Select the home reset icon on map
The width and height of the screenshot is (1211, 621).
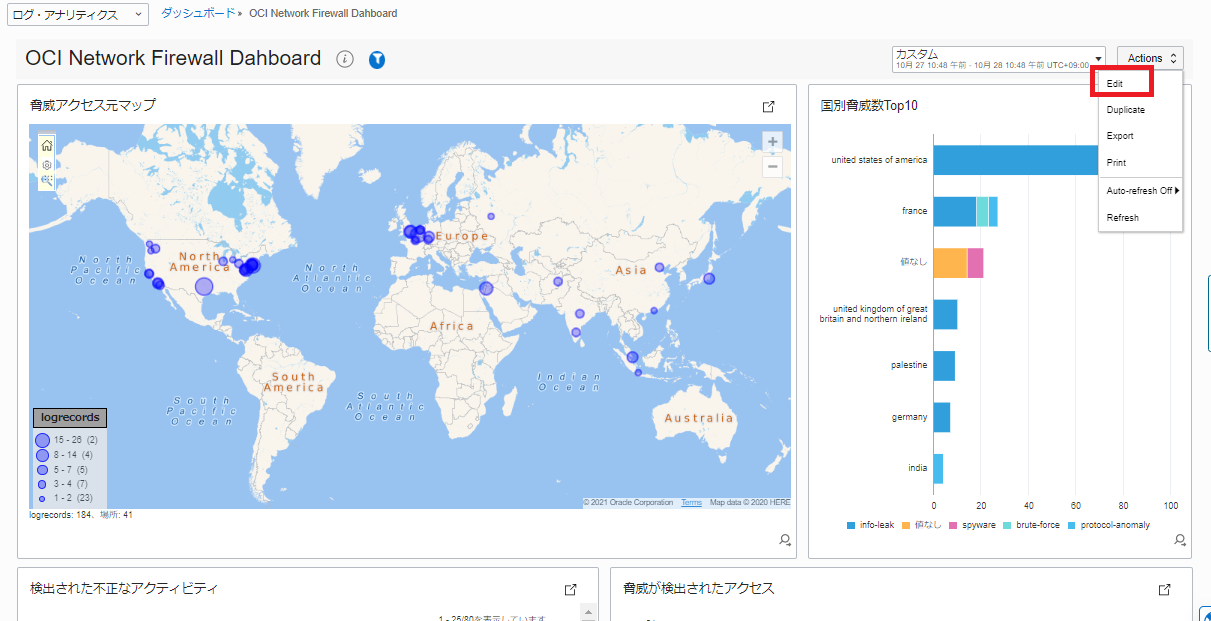pyautogui.click(x=46, y=145)
